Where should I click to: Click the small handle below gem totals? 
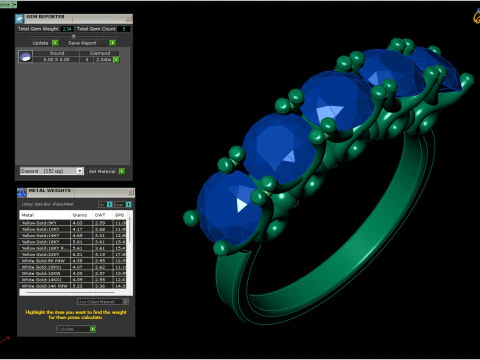[x=74, y=36]
